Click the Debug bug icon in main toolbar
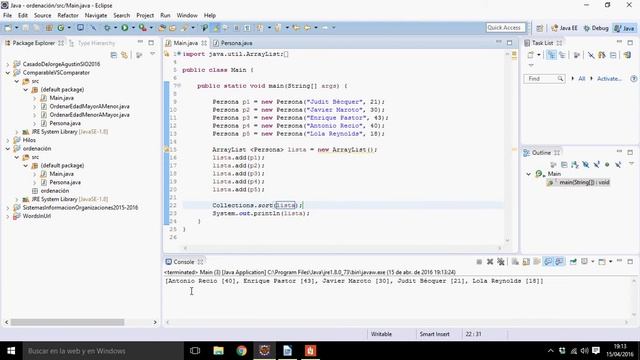Image resolution: width=640 pixels, height=360 pixels. (x=107, y=28)
